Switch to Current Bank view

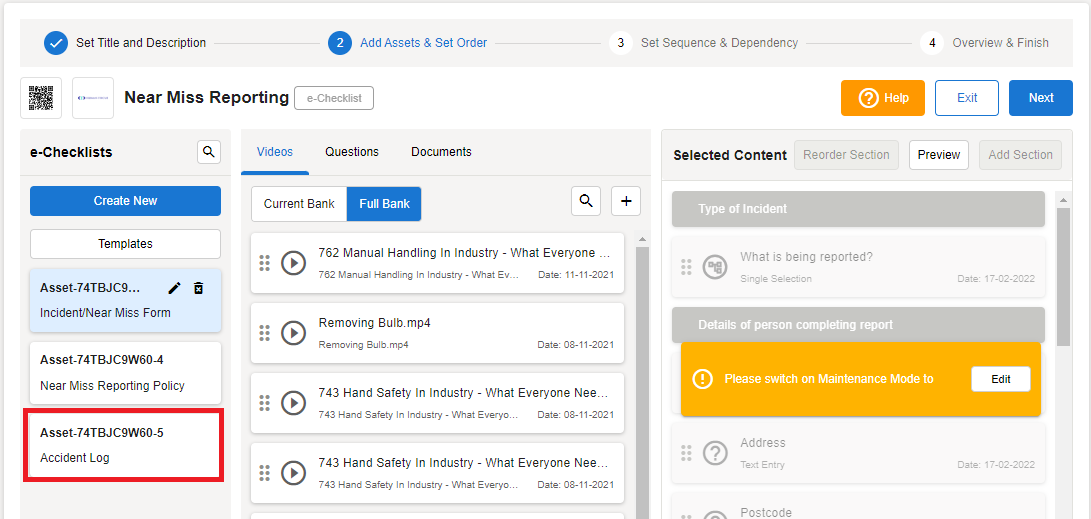coord(299,204)
